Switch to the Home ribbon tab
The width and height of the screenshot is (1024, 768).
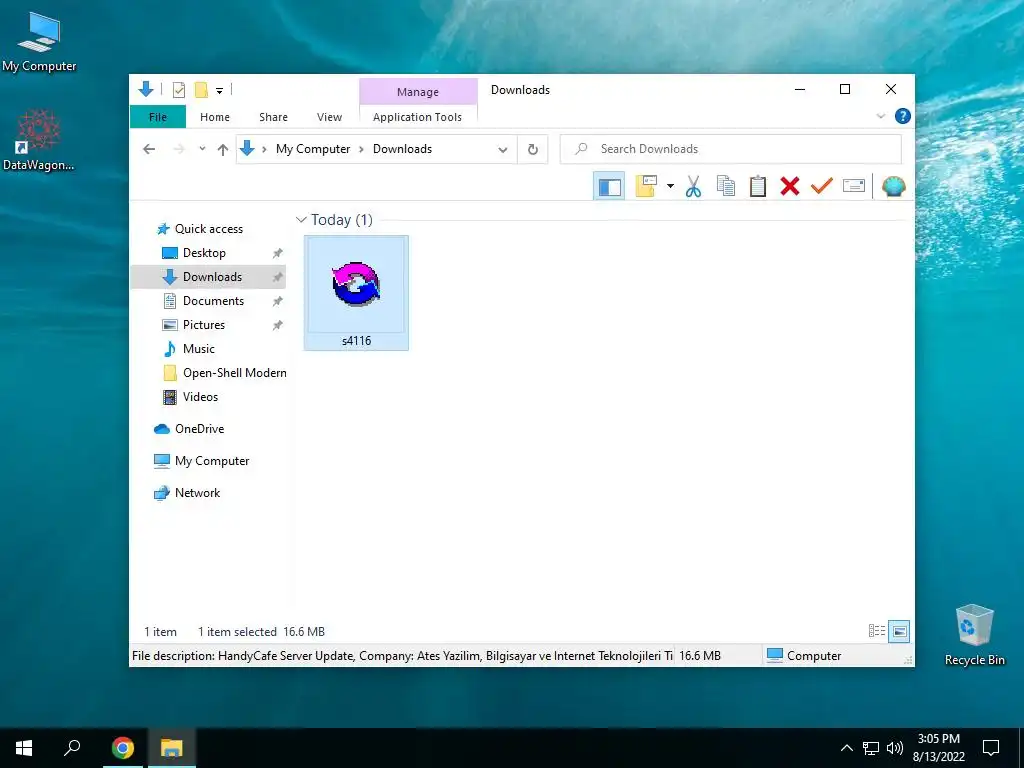[x=215, y=117]
